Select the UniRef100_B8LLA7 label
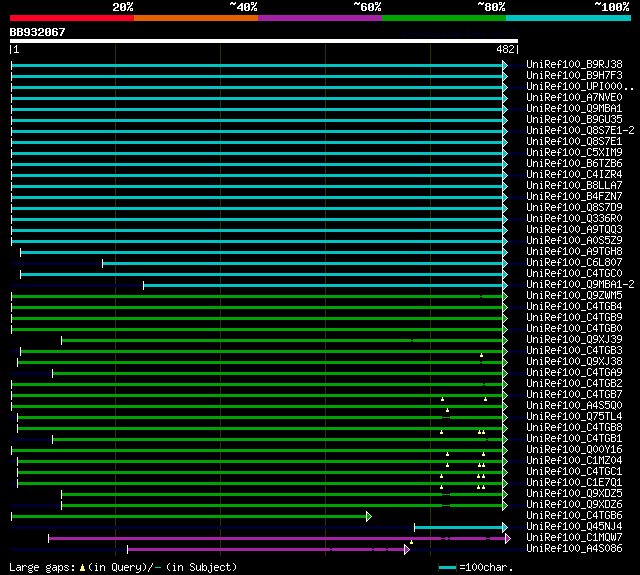This screenshot has width=640, height=575. pyautogui.click(x=574, y=186)
